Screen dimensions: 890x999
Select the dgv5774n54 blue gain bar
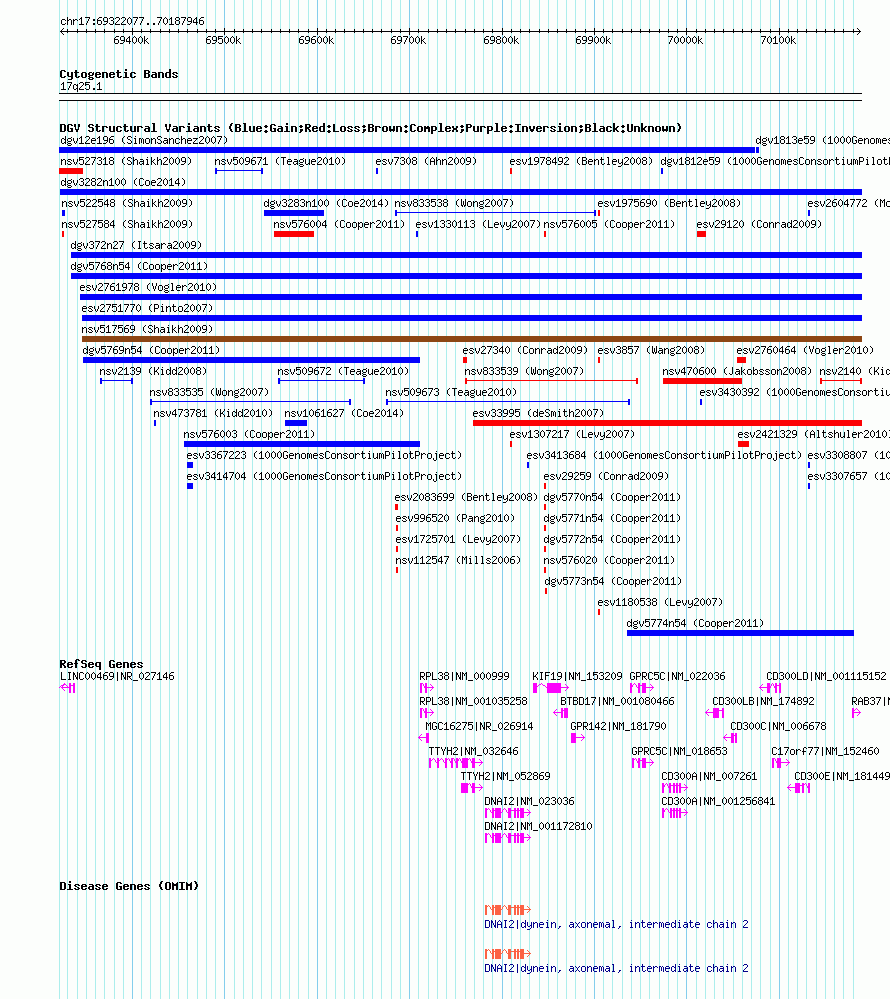pyautogui.click(x=740, y=633)
